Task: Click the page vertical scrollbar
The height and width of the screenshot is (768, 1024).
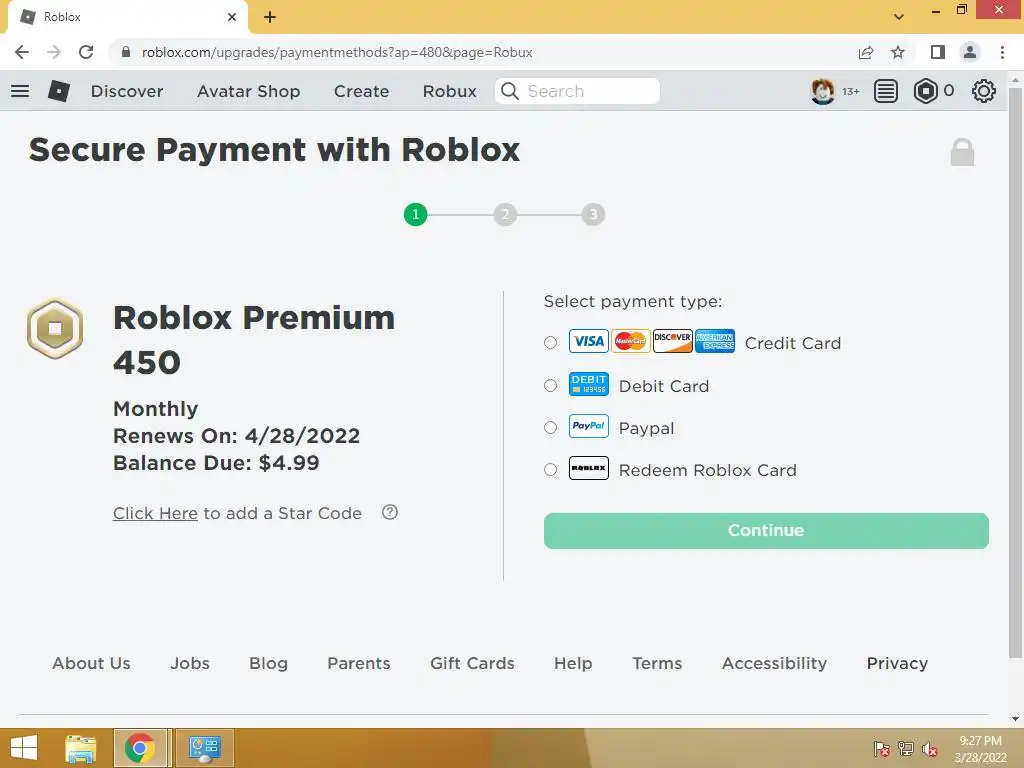Action: tap(1015, 372)
